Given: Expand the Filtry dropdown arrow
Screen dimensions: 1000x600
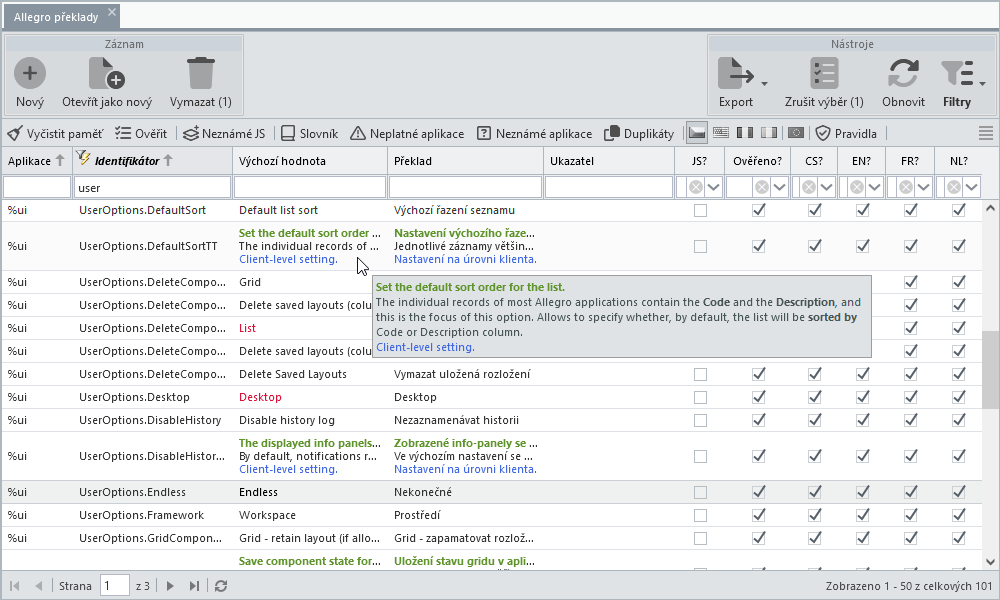Looking at the screenshot, I should coord(982,83).
